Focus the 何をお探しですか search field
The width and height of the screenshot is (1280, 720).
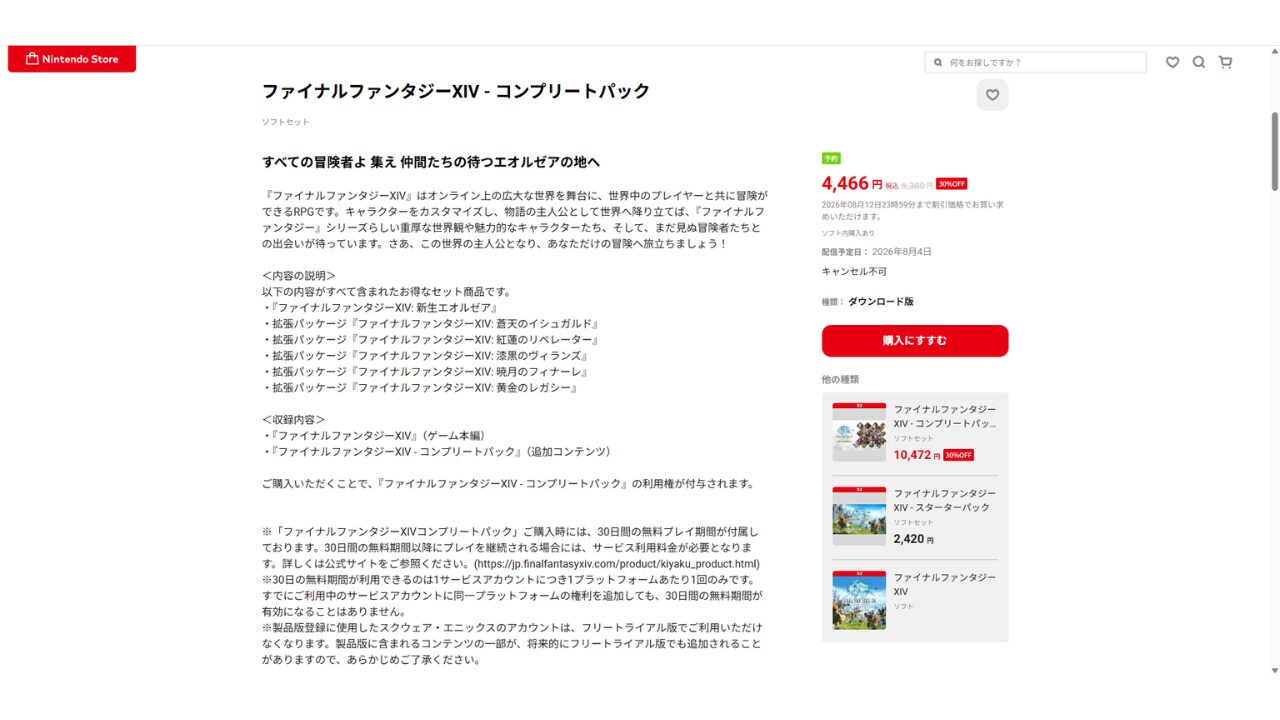1035,62
